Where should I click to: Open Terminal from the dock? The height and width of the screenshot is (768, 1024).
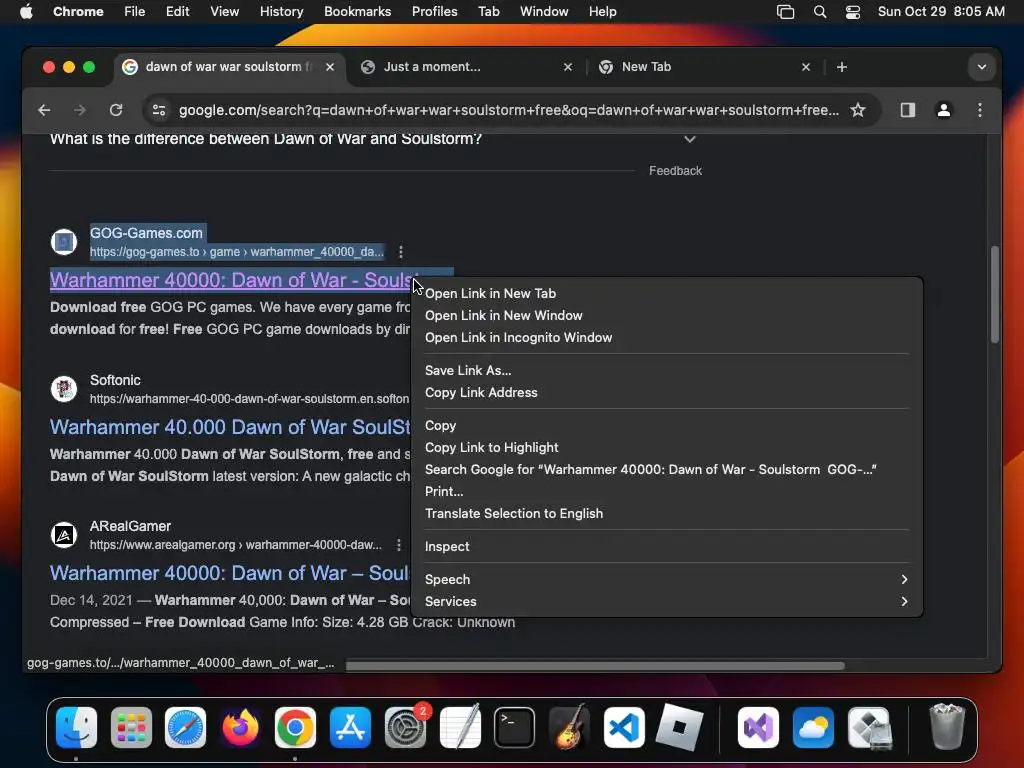[x=515, y=727]
